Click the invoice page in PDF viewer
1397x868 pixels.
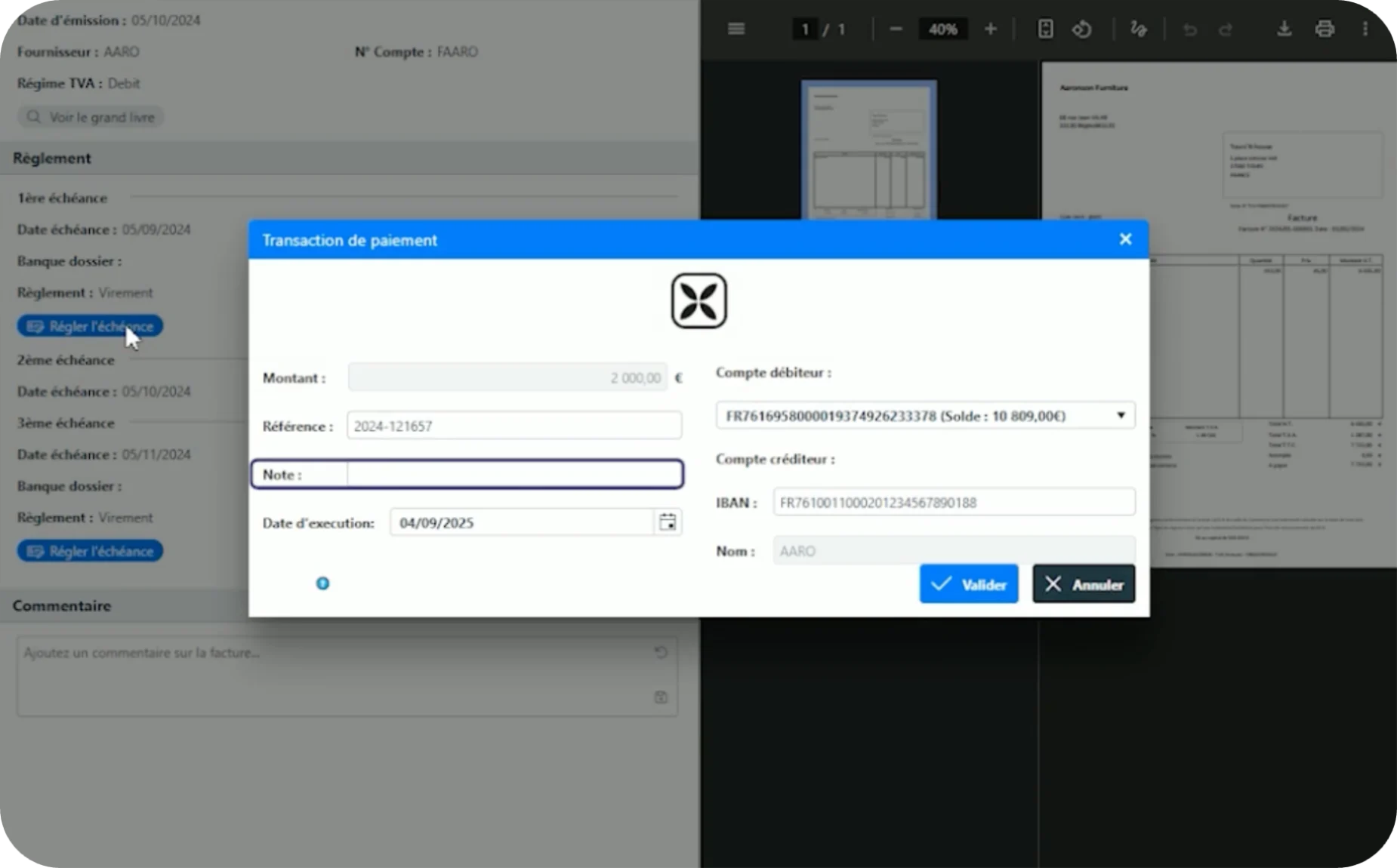pos(1219,315)
